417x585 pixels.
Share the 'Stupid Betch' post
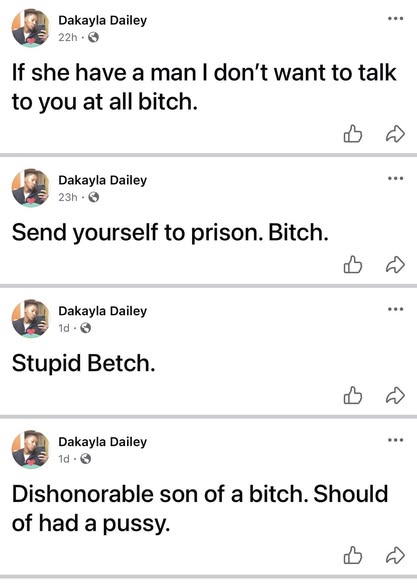[395, 395]
